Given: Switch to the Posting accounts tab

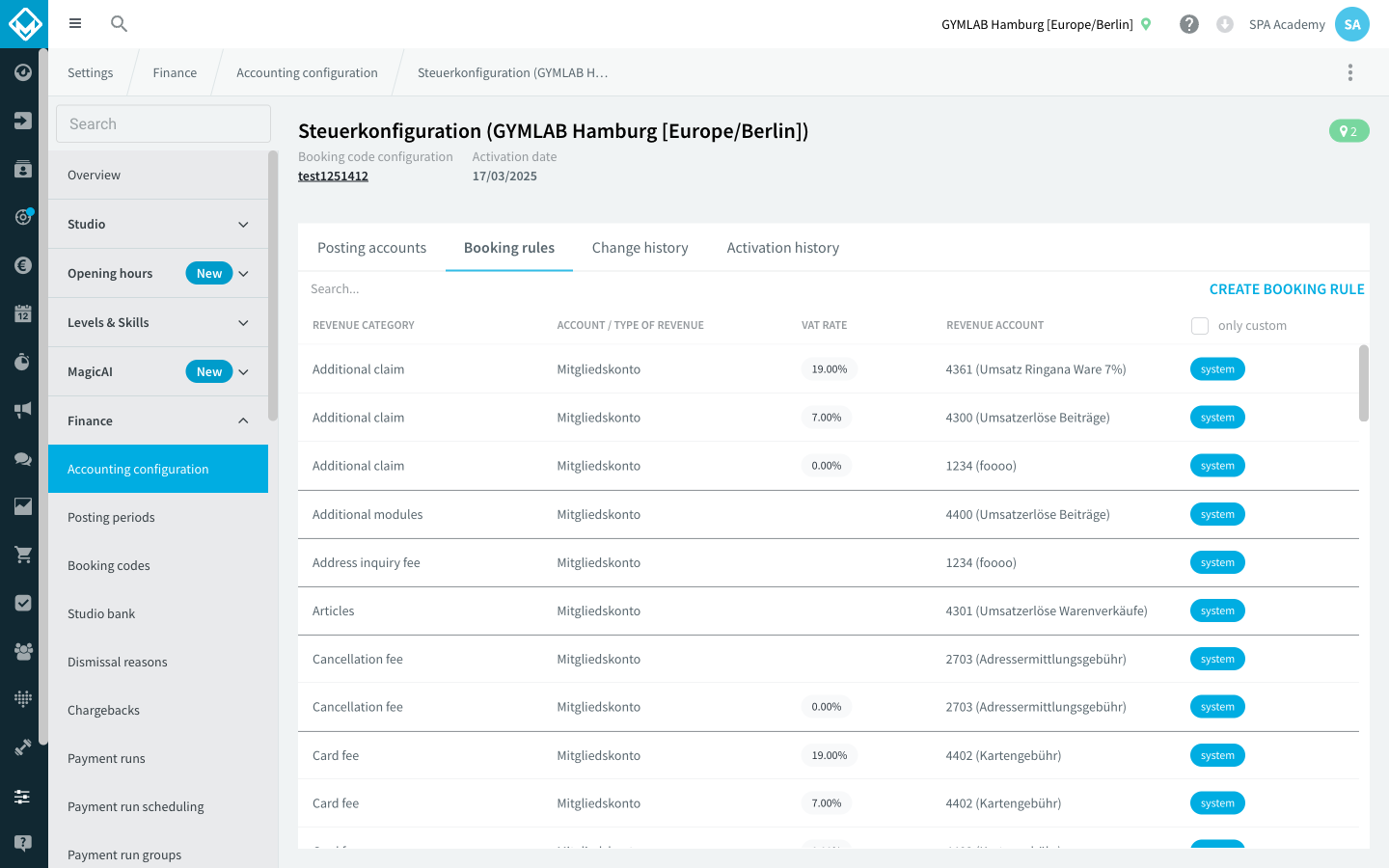Looking at the screenshot, I should point(371,248).
